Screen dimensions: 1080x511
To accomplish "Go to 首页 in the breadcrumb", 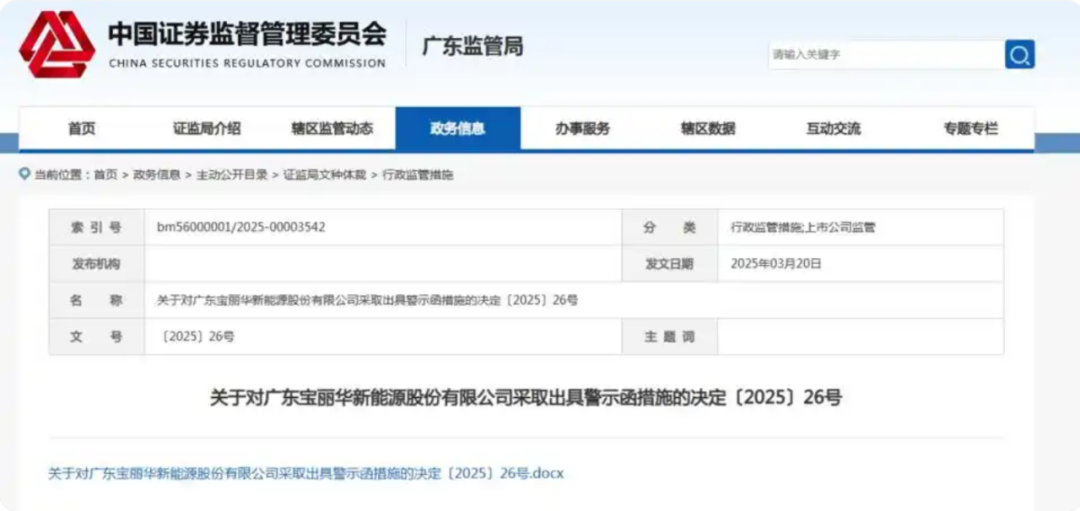I will 106,175.
